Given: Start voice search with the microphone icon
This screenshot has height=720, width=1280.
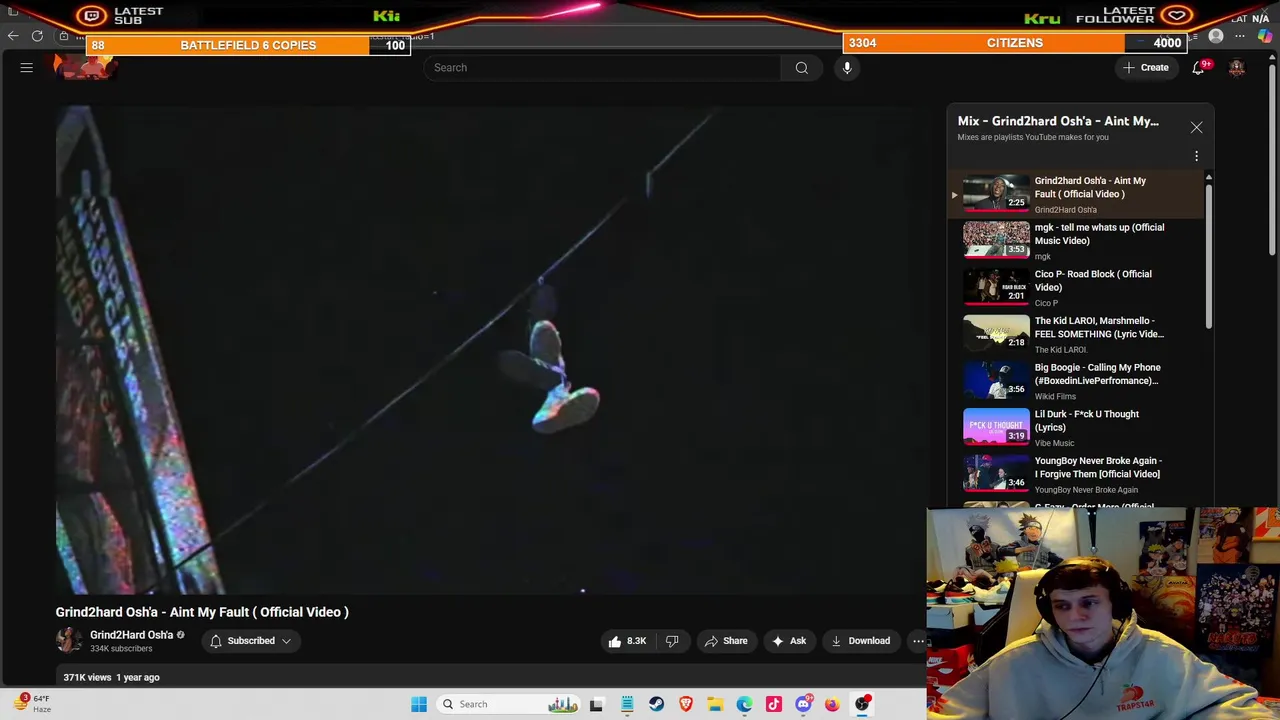Looking at the screenshot, I should [847, 67].
